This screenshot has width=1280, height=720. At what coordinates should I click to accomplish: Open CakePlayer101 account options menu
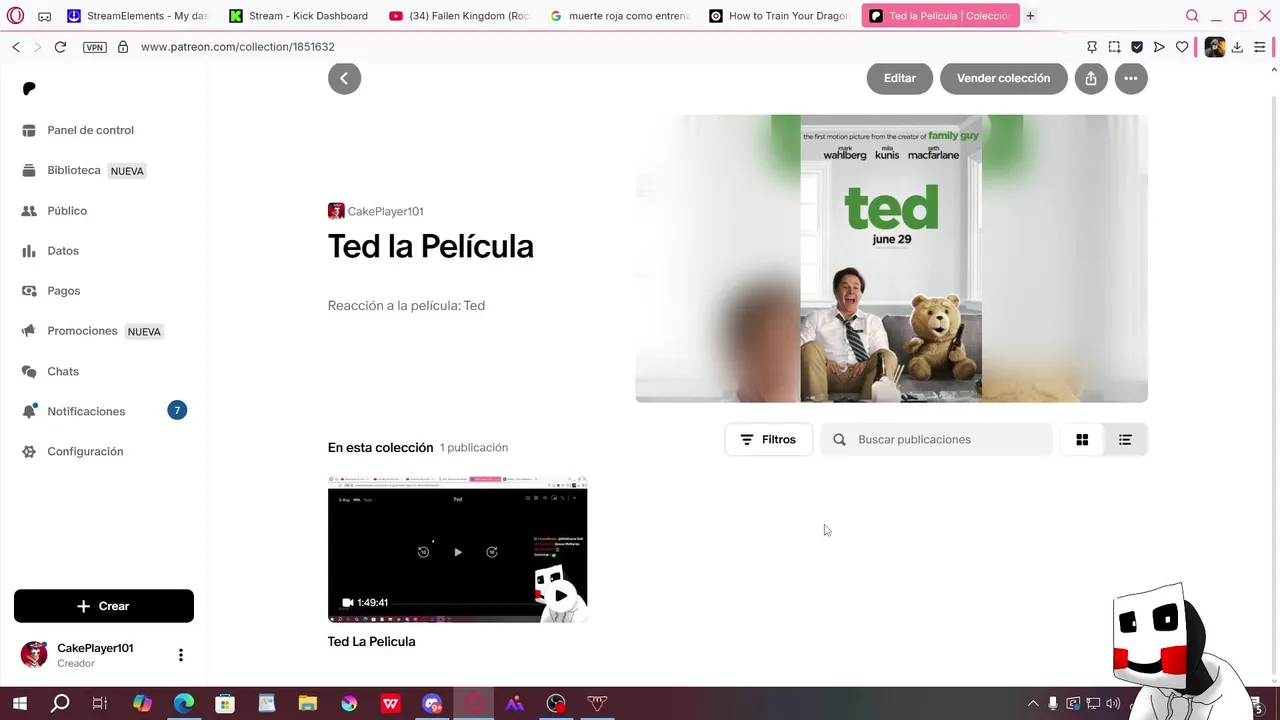click(181, 655)
